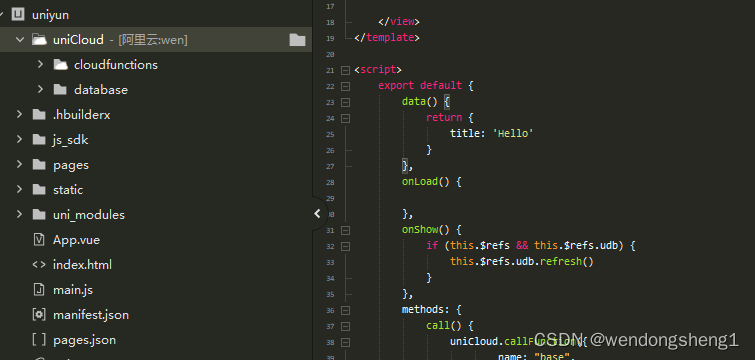Click the uni_modules folder icon
The image size is (755, 360).
[39, 215]
